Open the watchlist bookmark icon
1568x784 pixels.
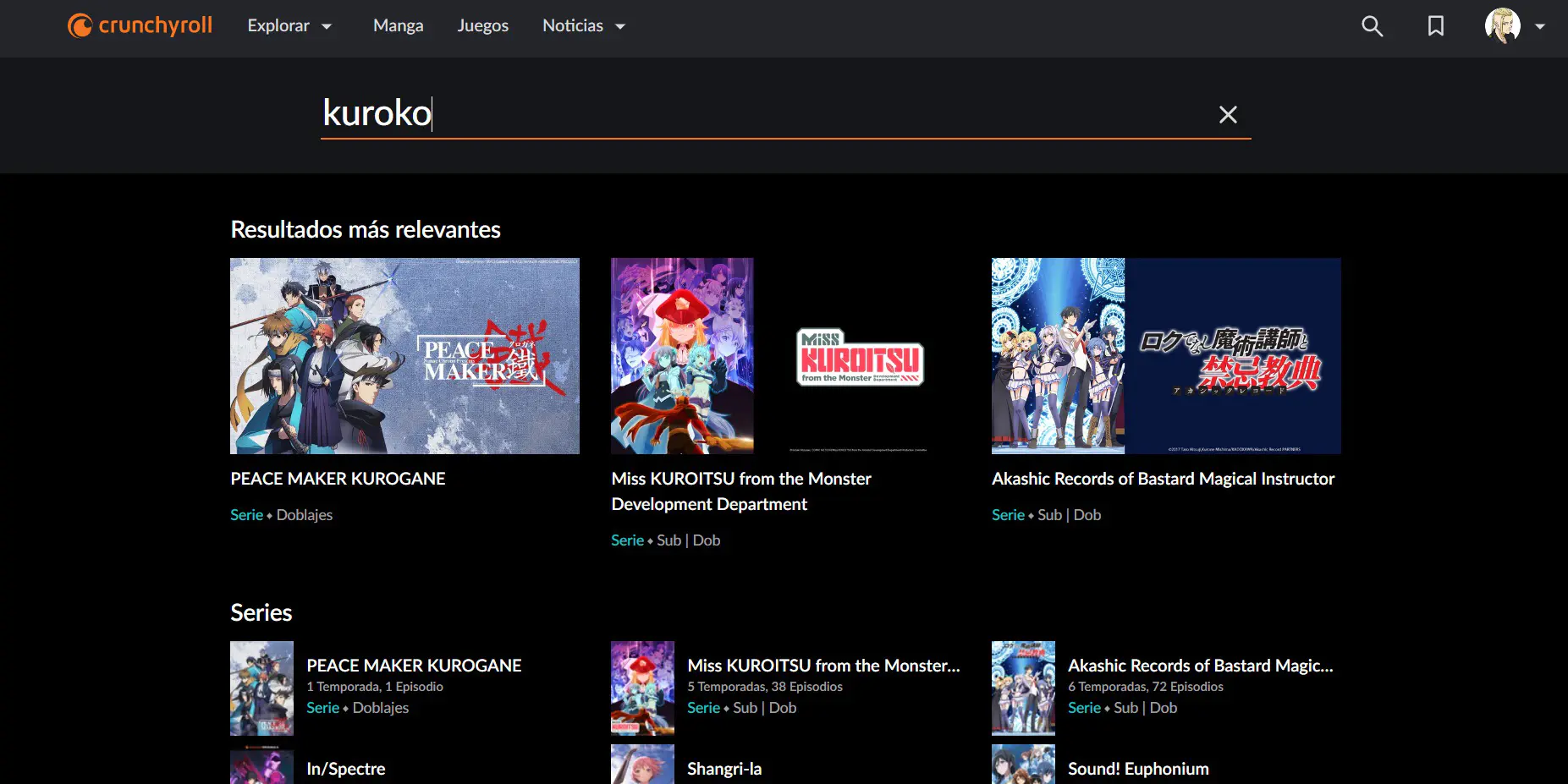coord(1436,26)
